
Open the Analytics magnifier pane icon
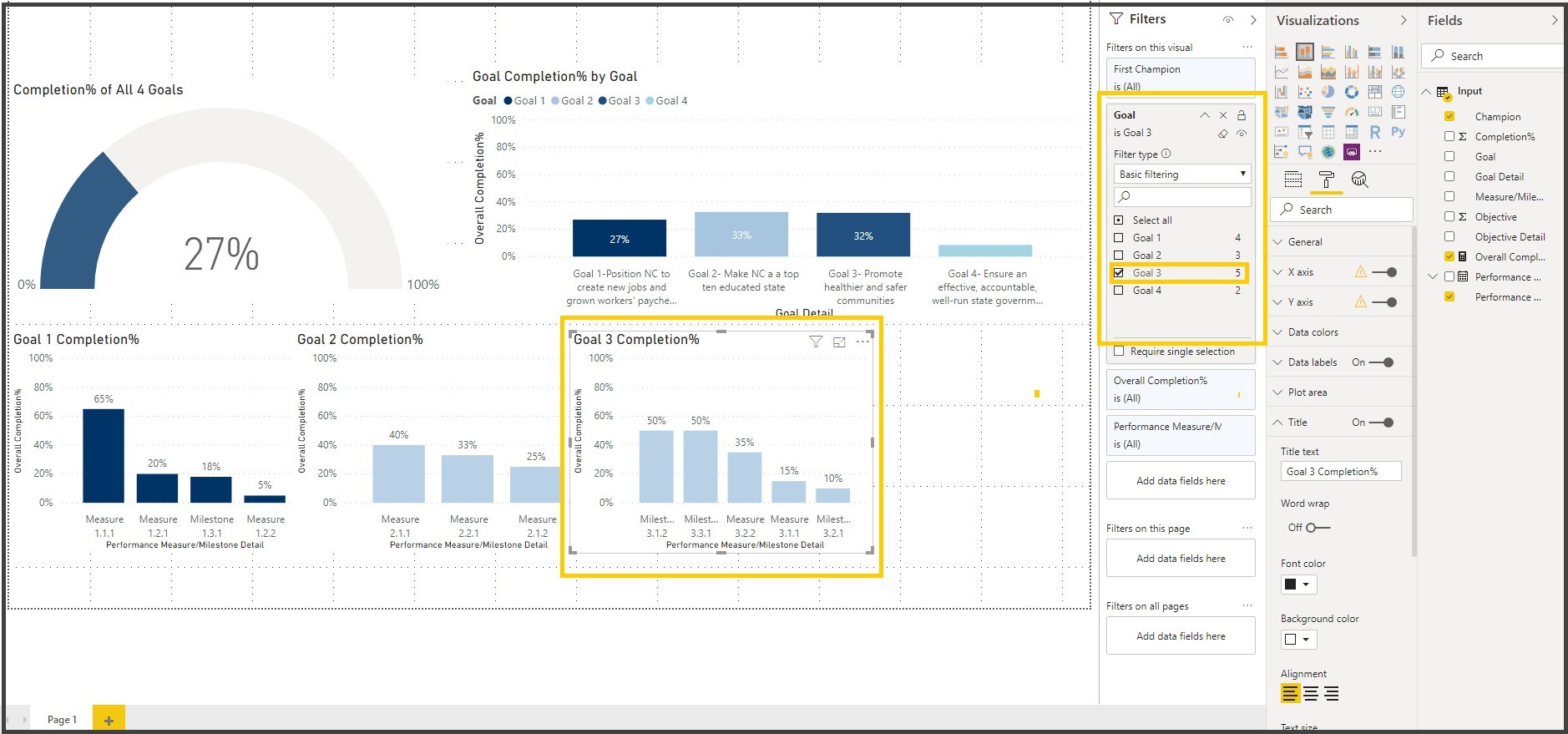click(1359, 180)
